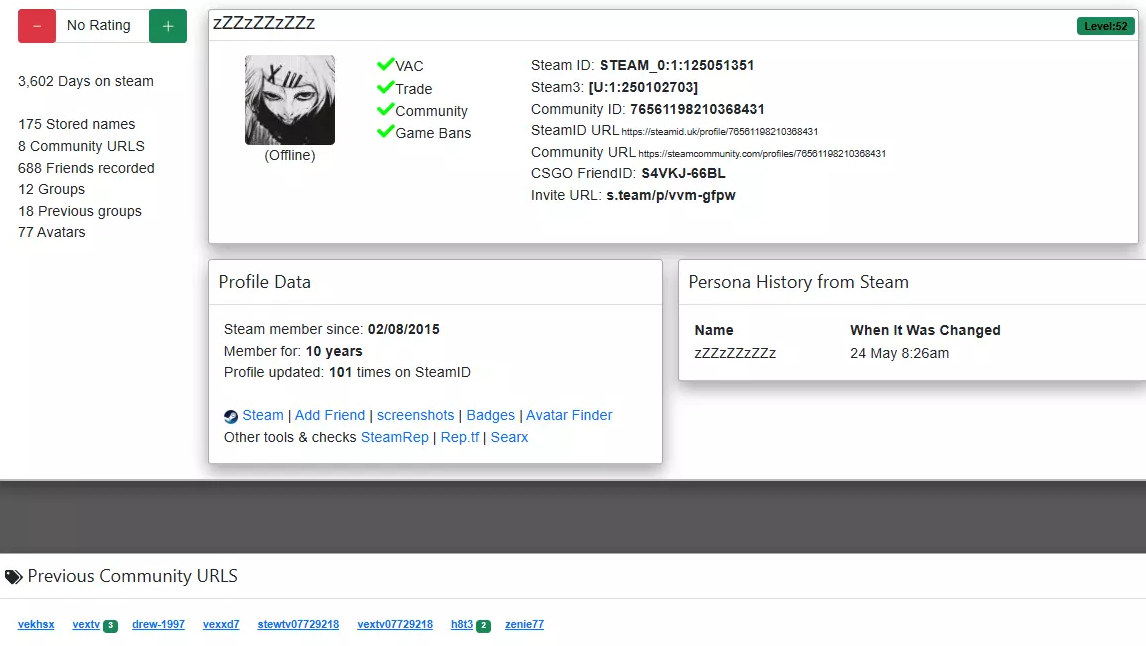Click the When It Was Changed column header
Screen dimensions: 1146x646
pyautogui.click(x=925, y=330)
